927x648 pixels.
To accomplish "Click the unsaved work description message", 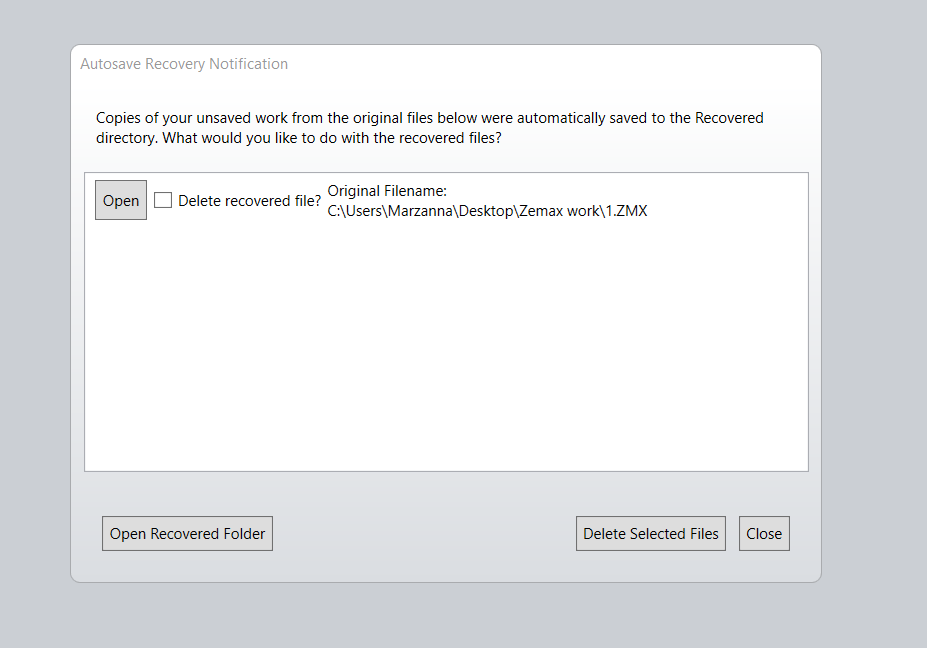I will [430, 128].
